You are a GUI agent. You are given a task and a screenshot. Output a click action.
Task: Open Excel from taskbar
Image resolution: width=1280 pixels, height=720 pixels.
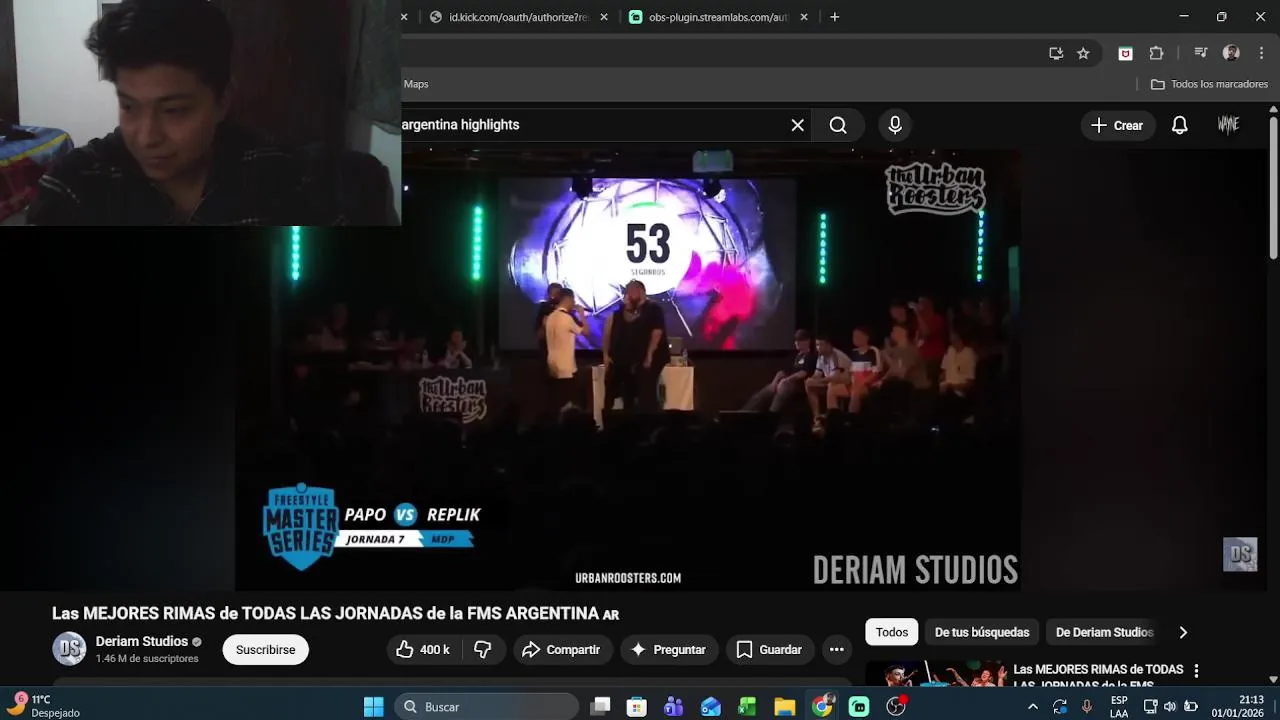coord(748,707)
